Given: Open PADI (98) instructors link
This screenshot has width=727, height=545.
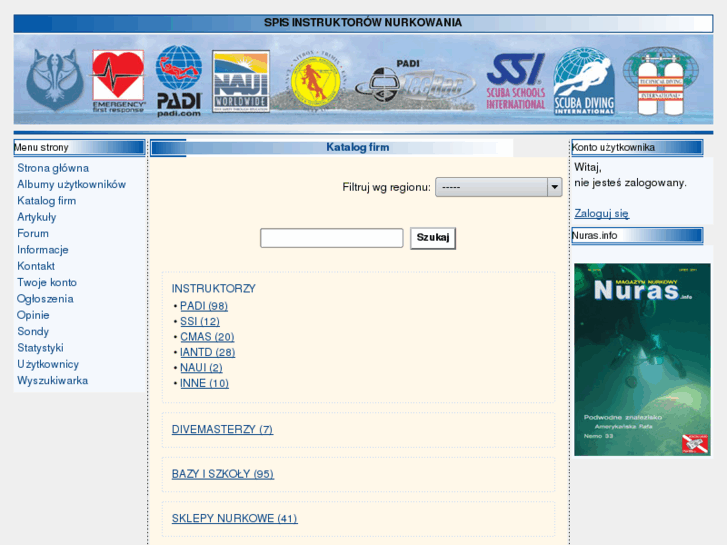Looking at the screenshot, I should click(204, 306).
